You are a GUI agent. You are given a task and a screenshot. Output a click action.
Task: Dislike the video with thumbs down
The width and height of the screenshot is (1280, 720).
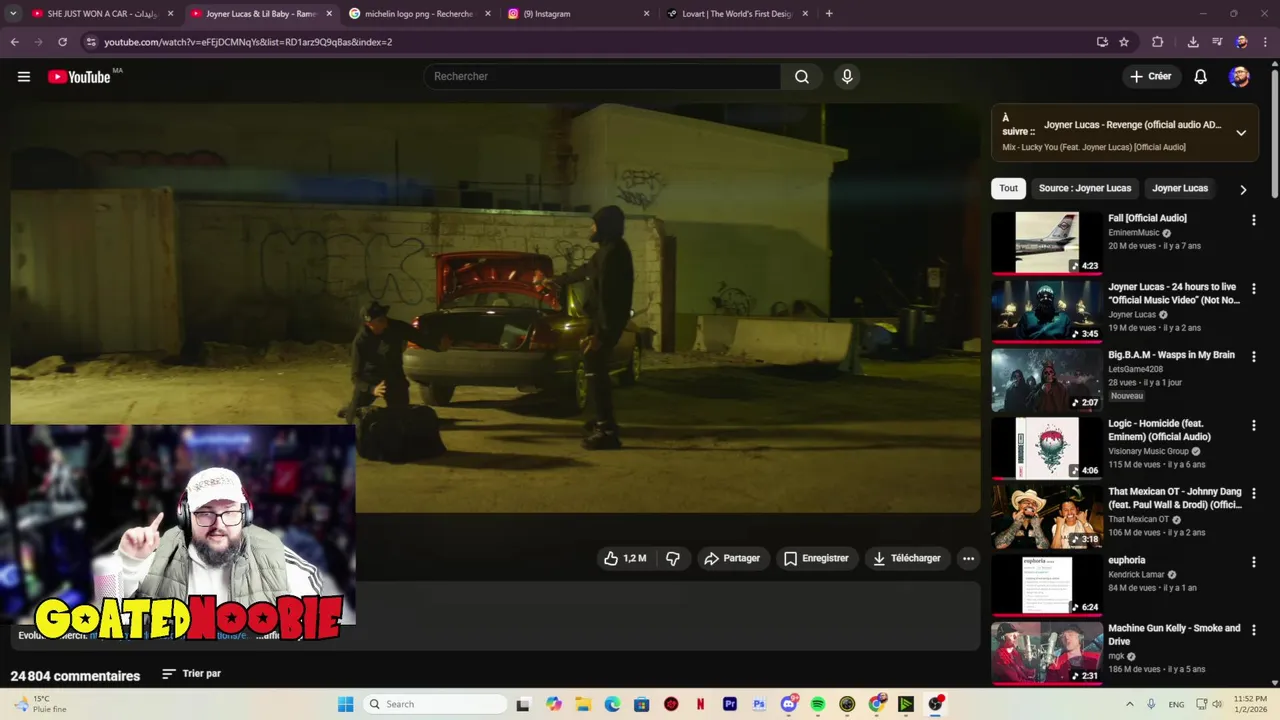coord(673,559)
